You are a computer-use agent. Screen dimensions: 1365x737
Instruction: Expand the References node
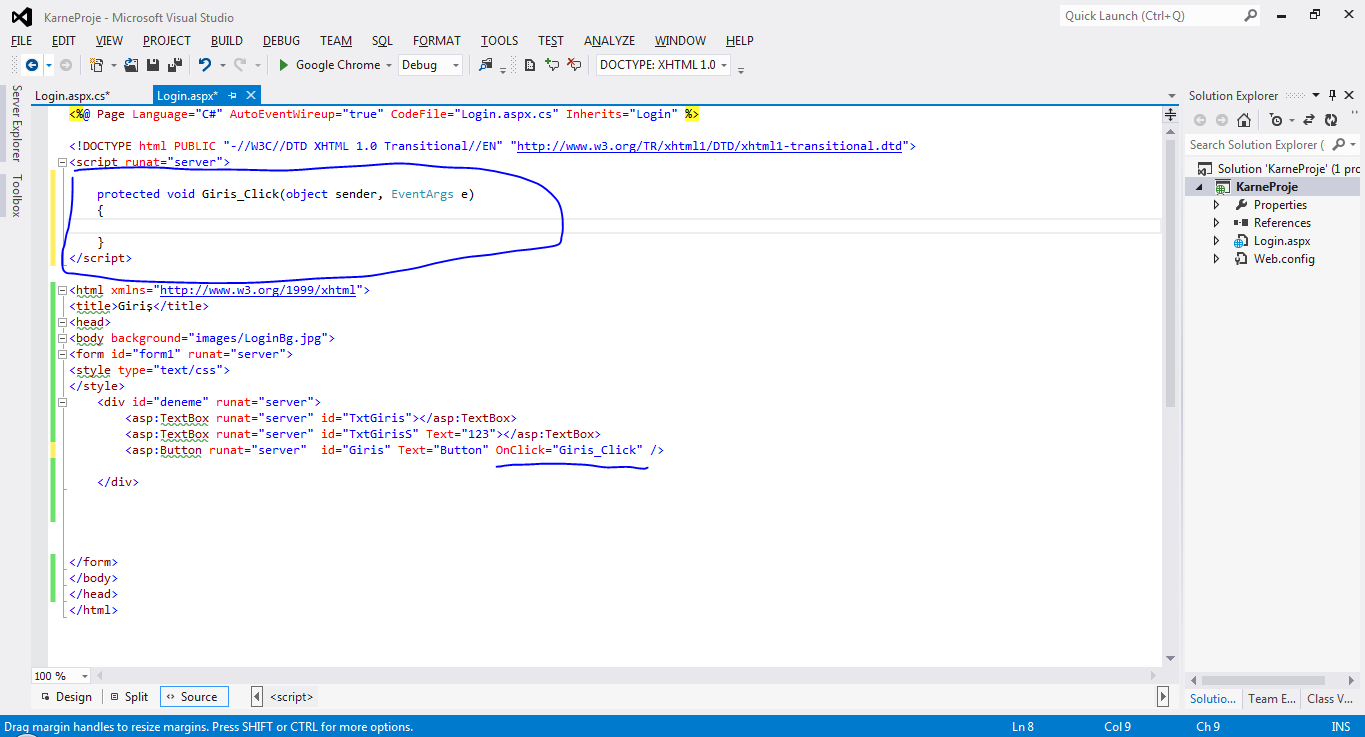pos(1216,223)
